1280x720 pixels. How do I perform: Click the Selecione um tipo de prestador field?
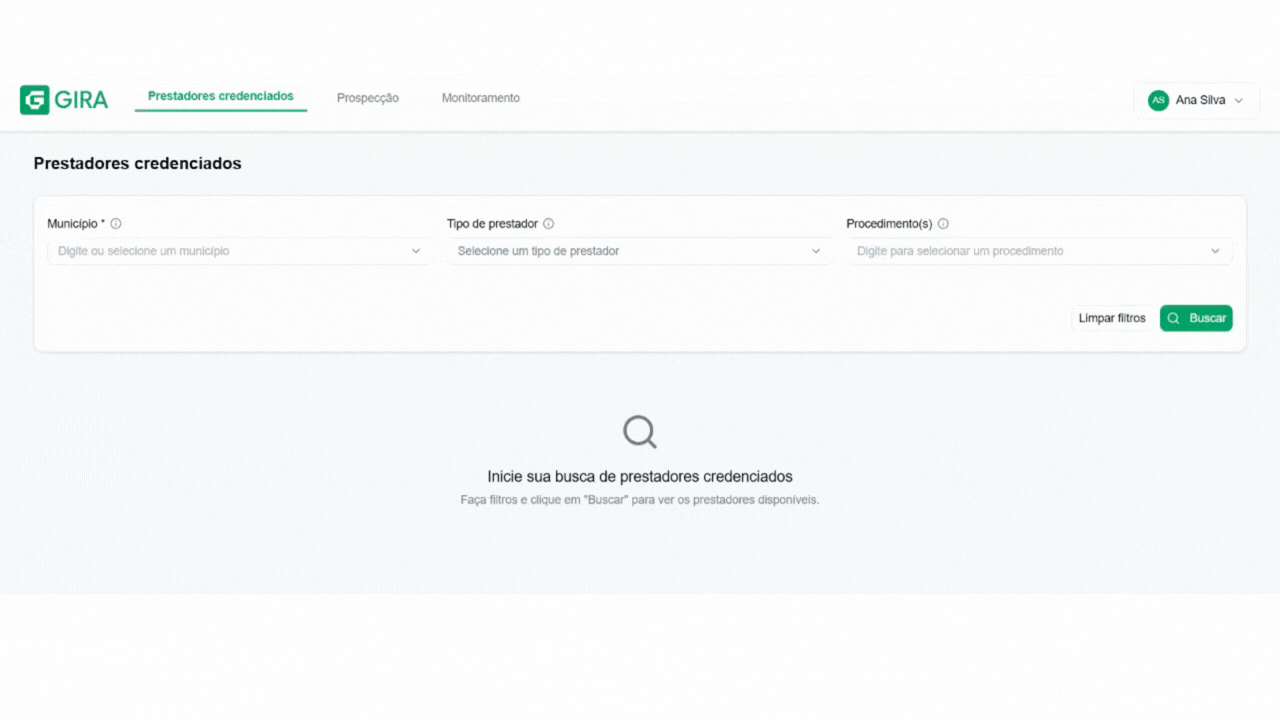(630, 251)
